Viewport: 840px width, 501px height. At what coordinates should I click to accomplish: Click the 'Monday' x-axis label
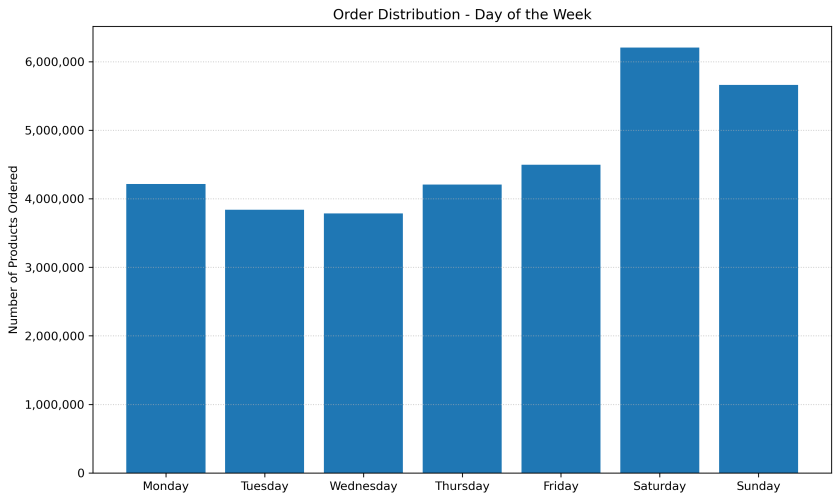165,487
